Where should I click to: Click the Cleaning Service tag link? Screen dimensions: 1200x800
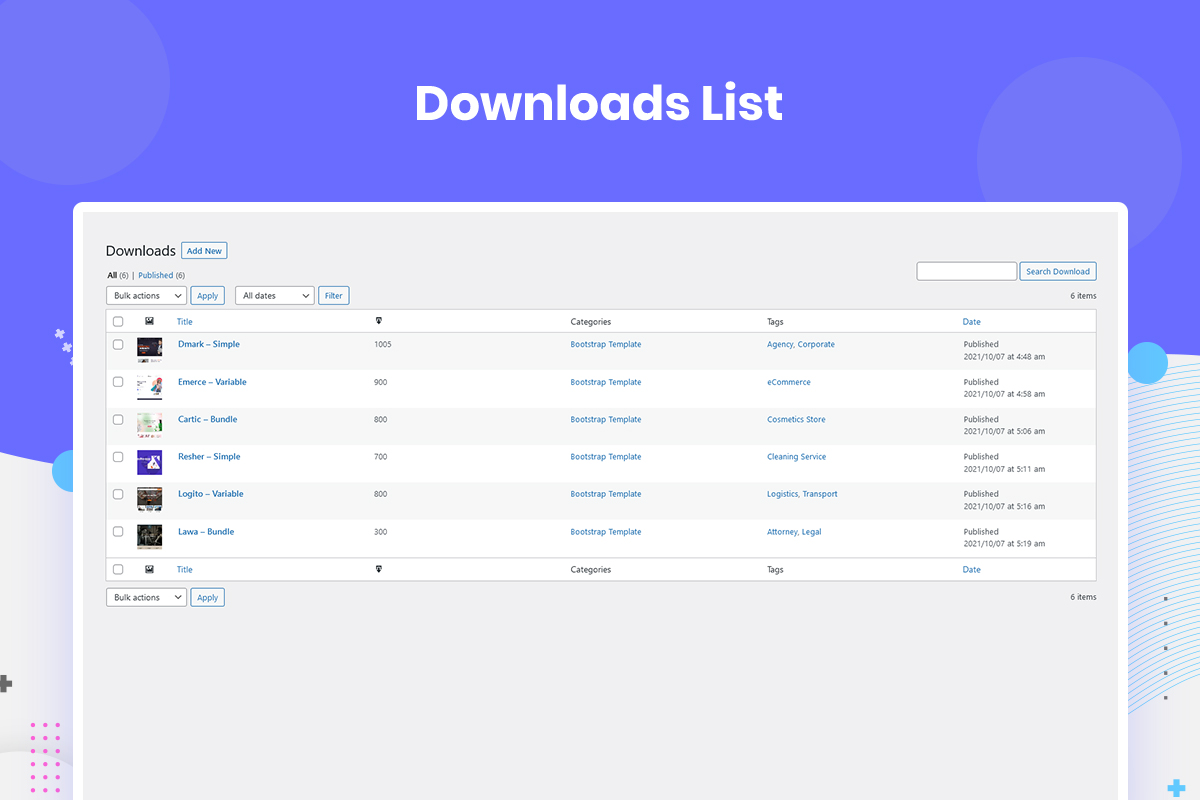click(x=797, y=456)
